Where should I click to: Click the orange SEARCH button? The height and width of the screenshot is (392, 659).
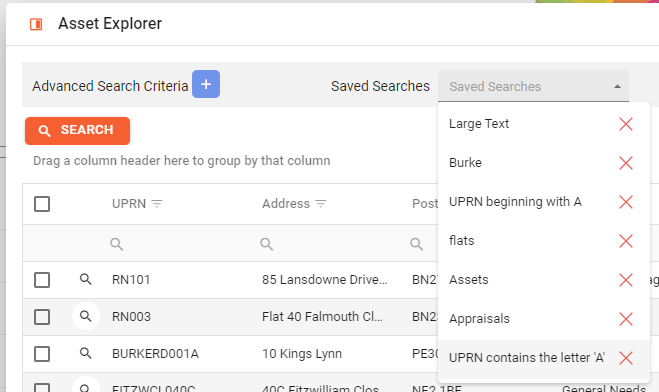[77, 131]
